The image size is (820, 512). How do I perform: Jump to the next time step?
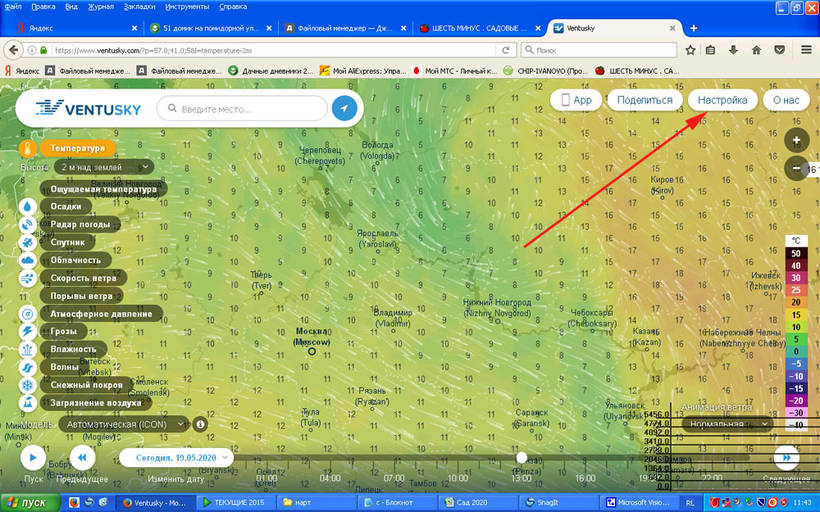(786, 458)
